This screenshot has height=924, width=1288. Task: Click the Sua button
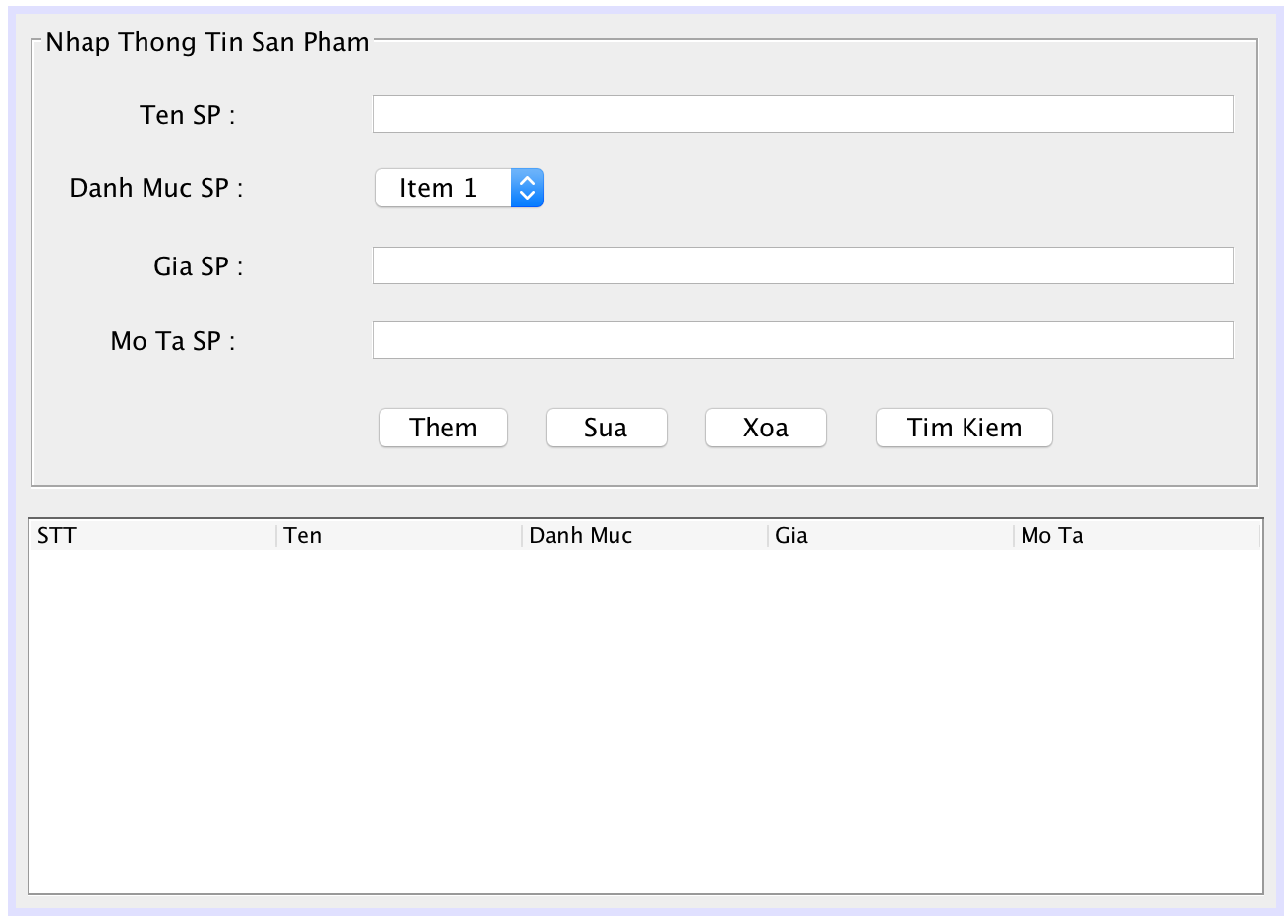606,428
